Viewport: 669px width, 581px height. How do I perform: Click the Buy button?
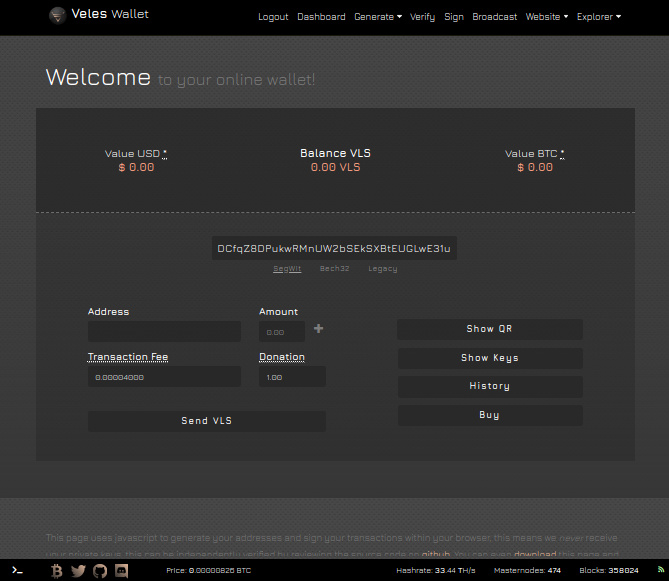490,415
